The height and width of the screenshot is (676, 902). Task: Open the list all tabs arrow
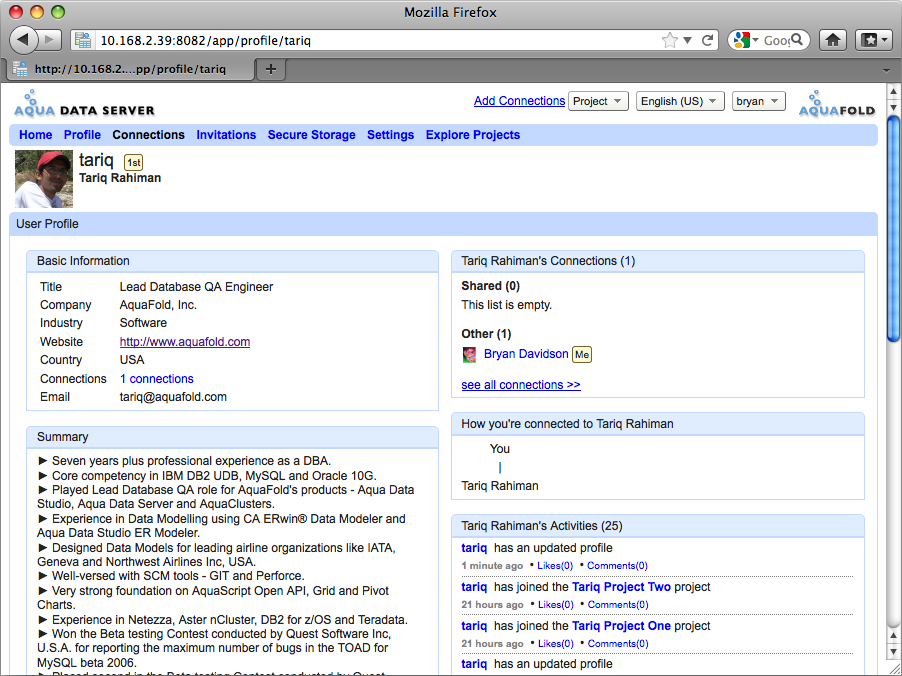coord(886,70)
